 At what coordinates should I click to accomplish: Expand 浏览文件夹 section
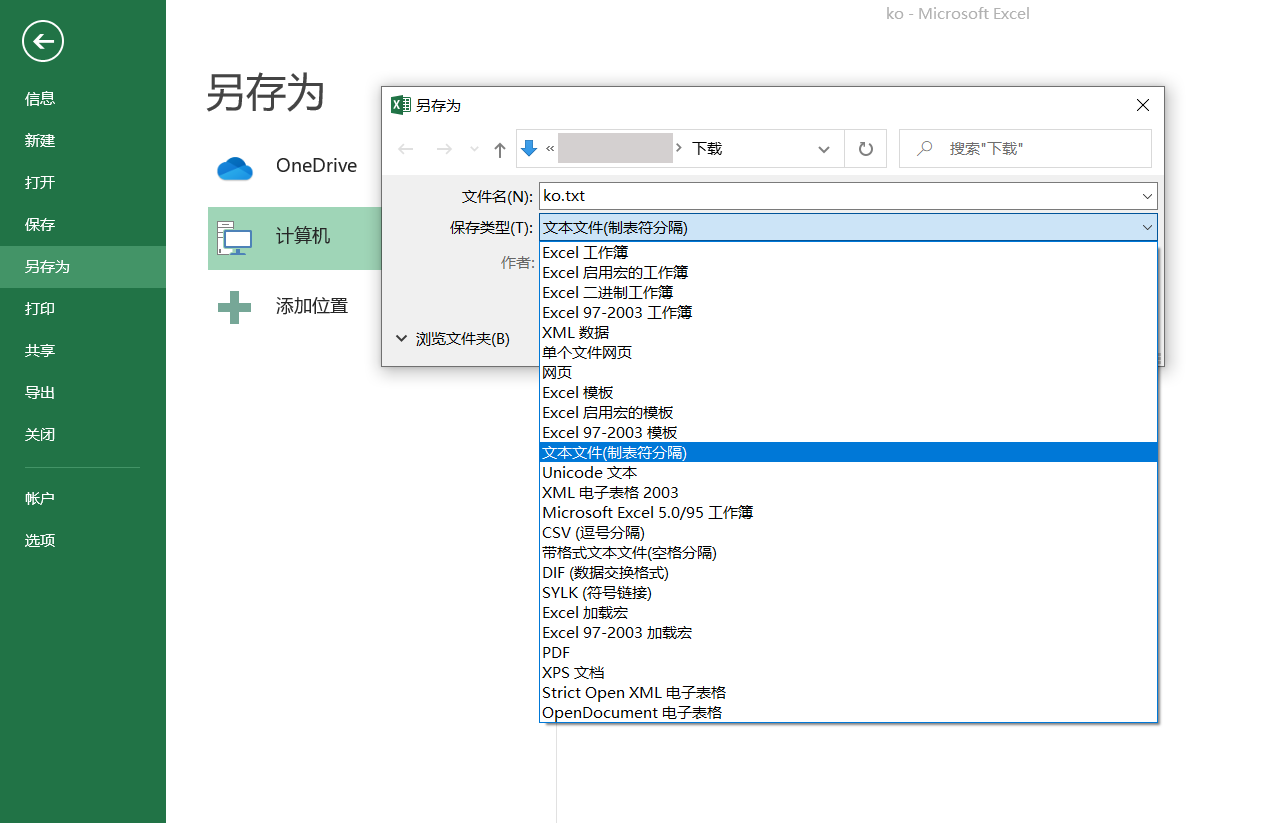(452, 339)
